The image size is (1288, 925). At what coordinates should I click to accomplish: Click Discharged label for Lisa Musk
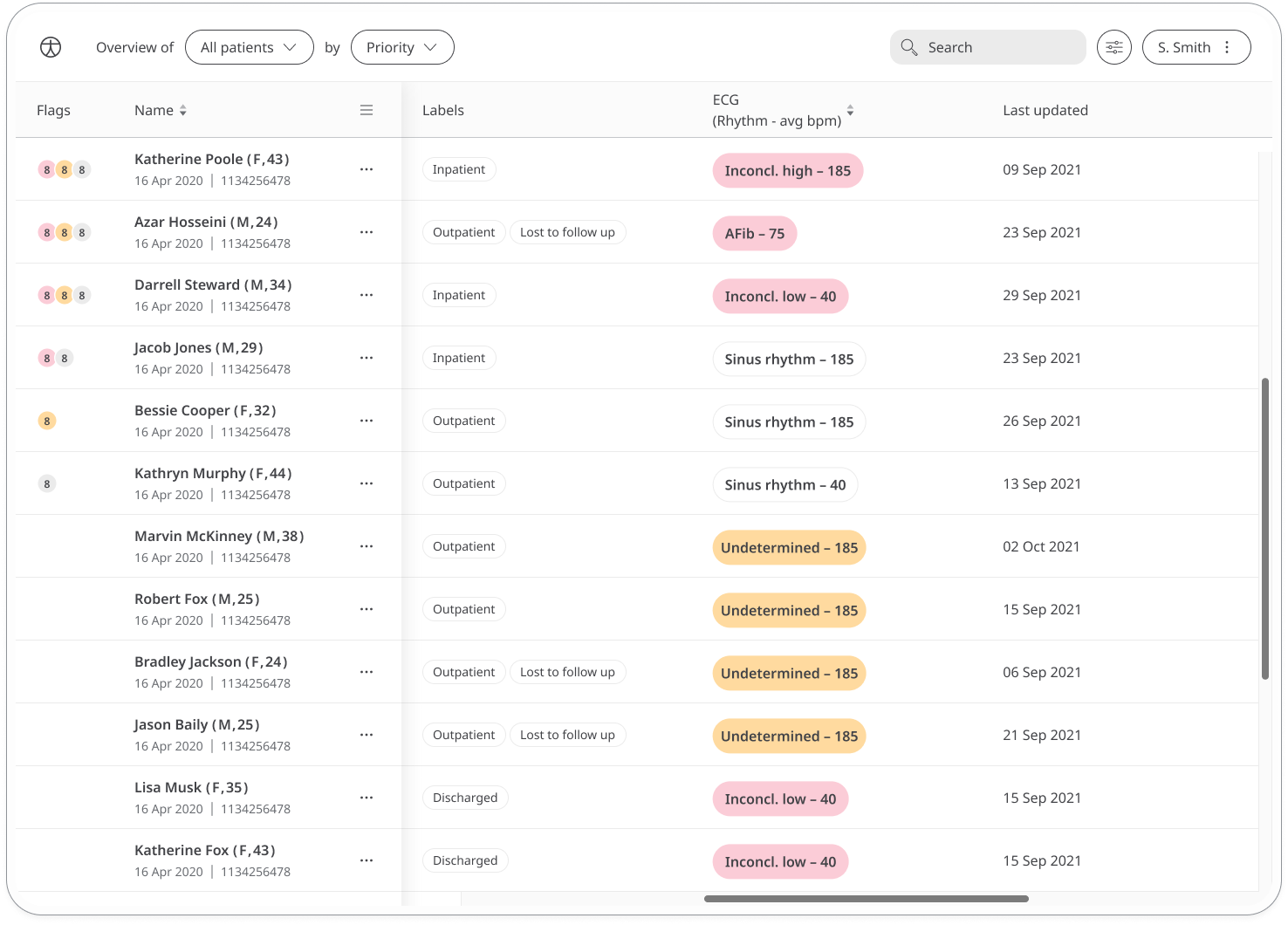click(x=465, y=798)
